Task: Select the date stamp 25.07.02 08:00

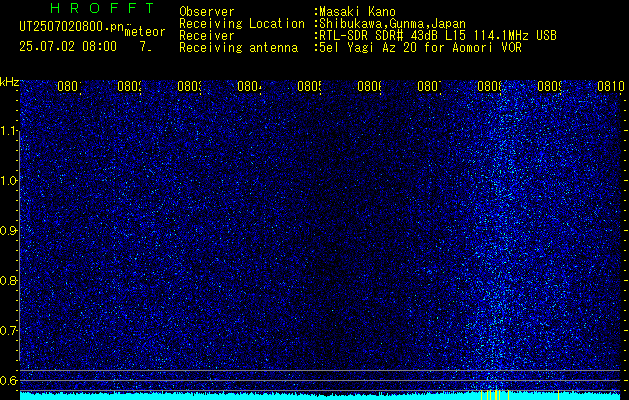Action: click(68, 47)
